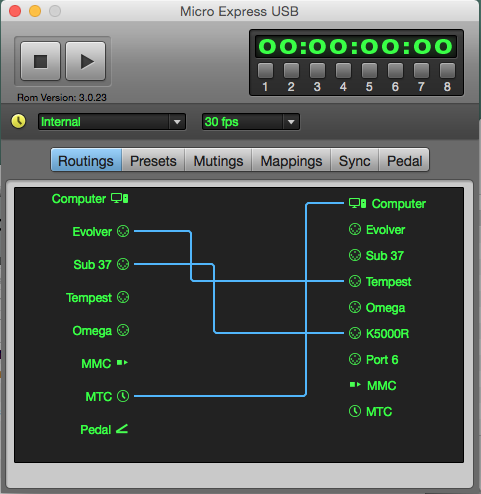Switch to the Presets tab
This screenshot has height=494, width=481.
click(x=153, y=161)
